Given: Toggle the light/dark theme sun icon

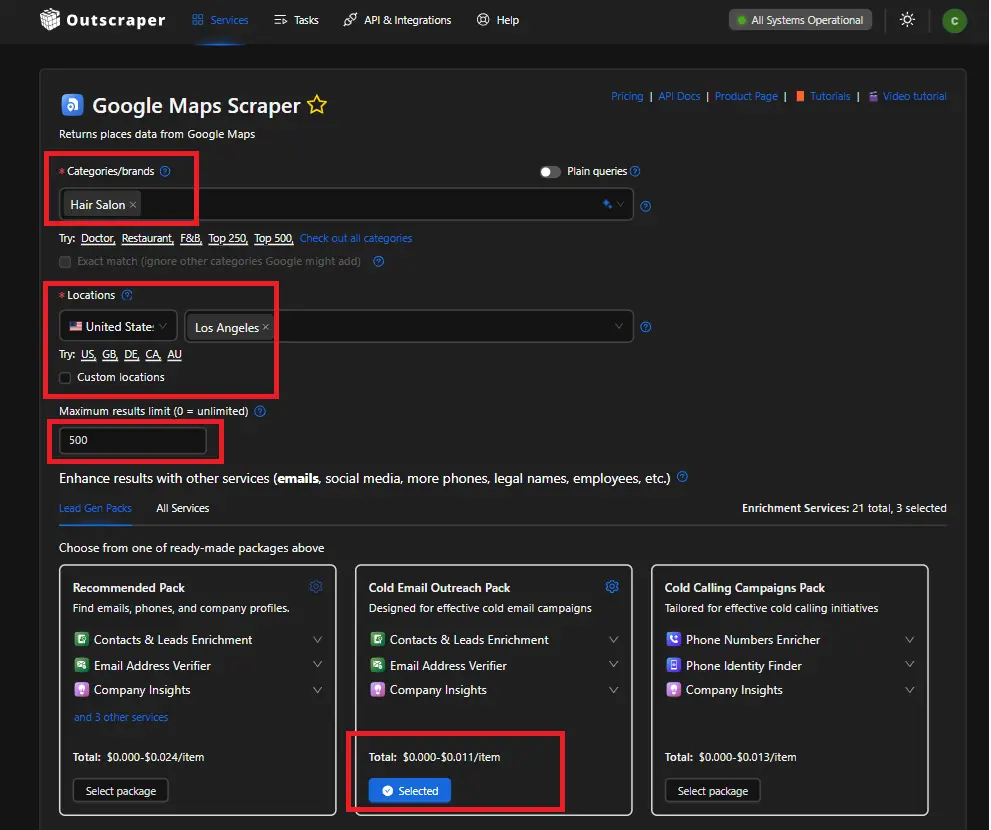Looking at the screenshot, I should (907, 20).
